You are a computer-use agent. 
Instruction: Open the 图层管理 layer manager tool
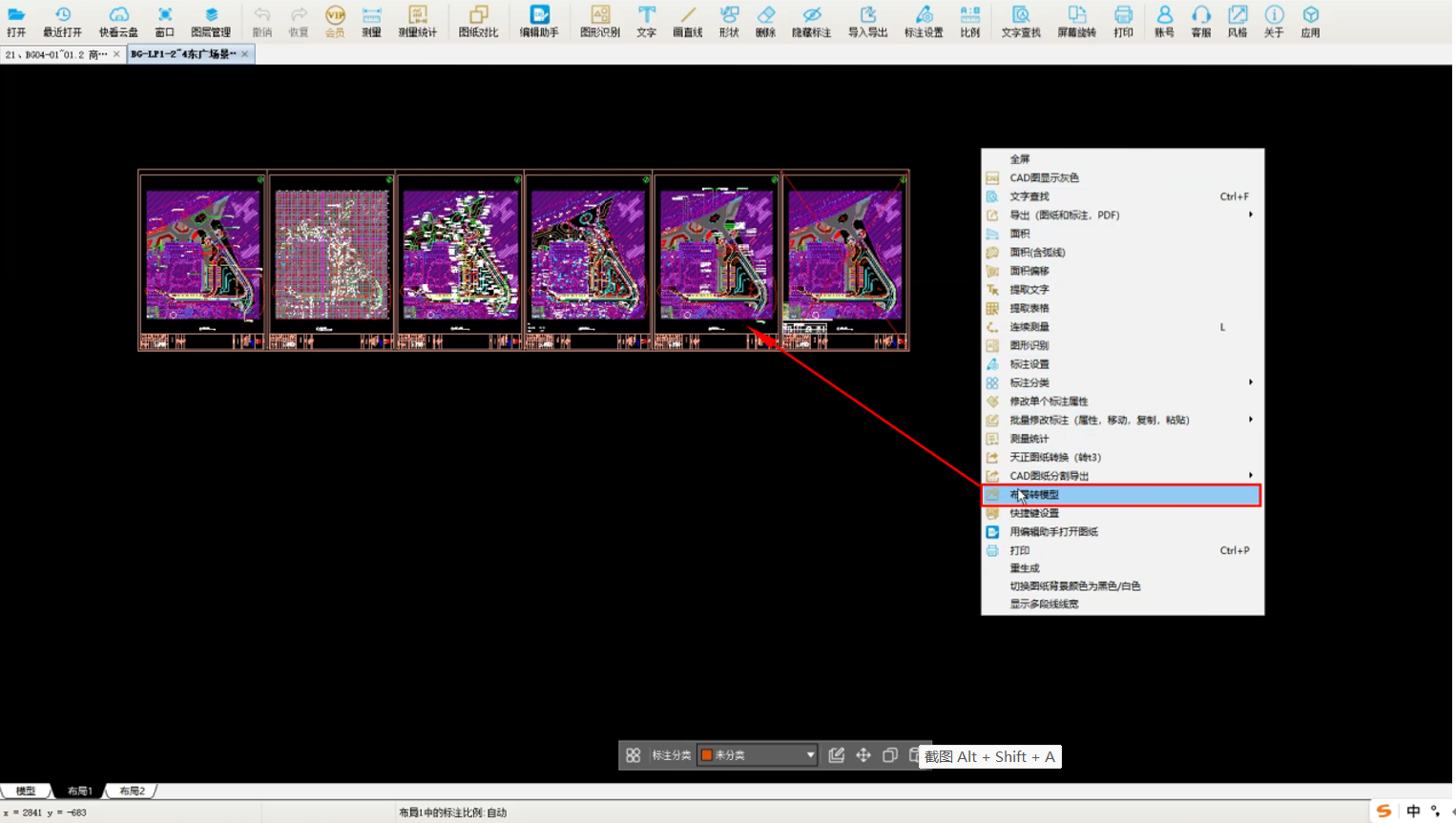(211, 21)
